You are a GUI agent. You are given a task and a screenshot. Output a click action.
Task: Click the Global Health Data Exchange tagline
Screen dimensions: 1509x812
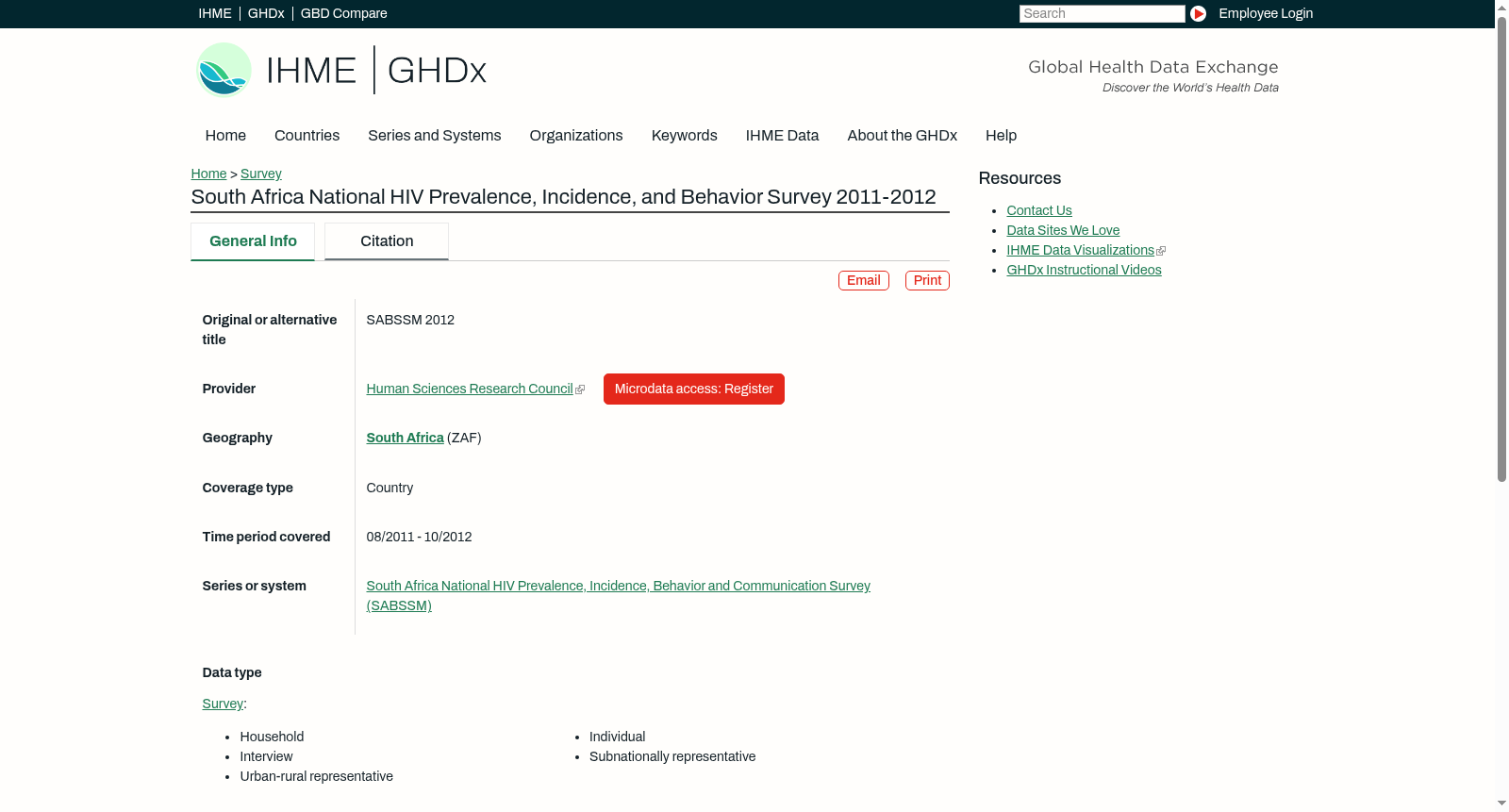pyautogui.click(x=1152, y=67)
